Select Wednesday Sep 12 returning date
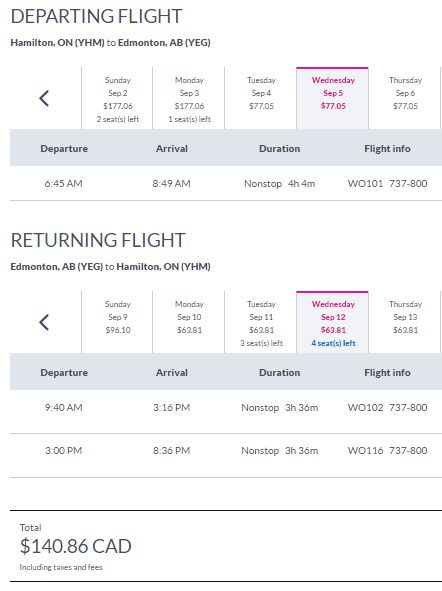 [x=332, y=323]
